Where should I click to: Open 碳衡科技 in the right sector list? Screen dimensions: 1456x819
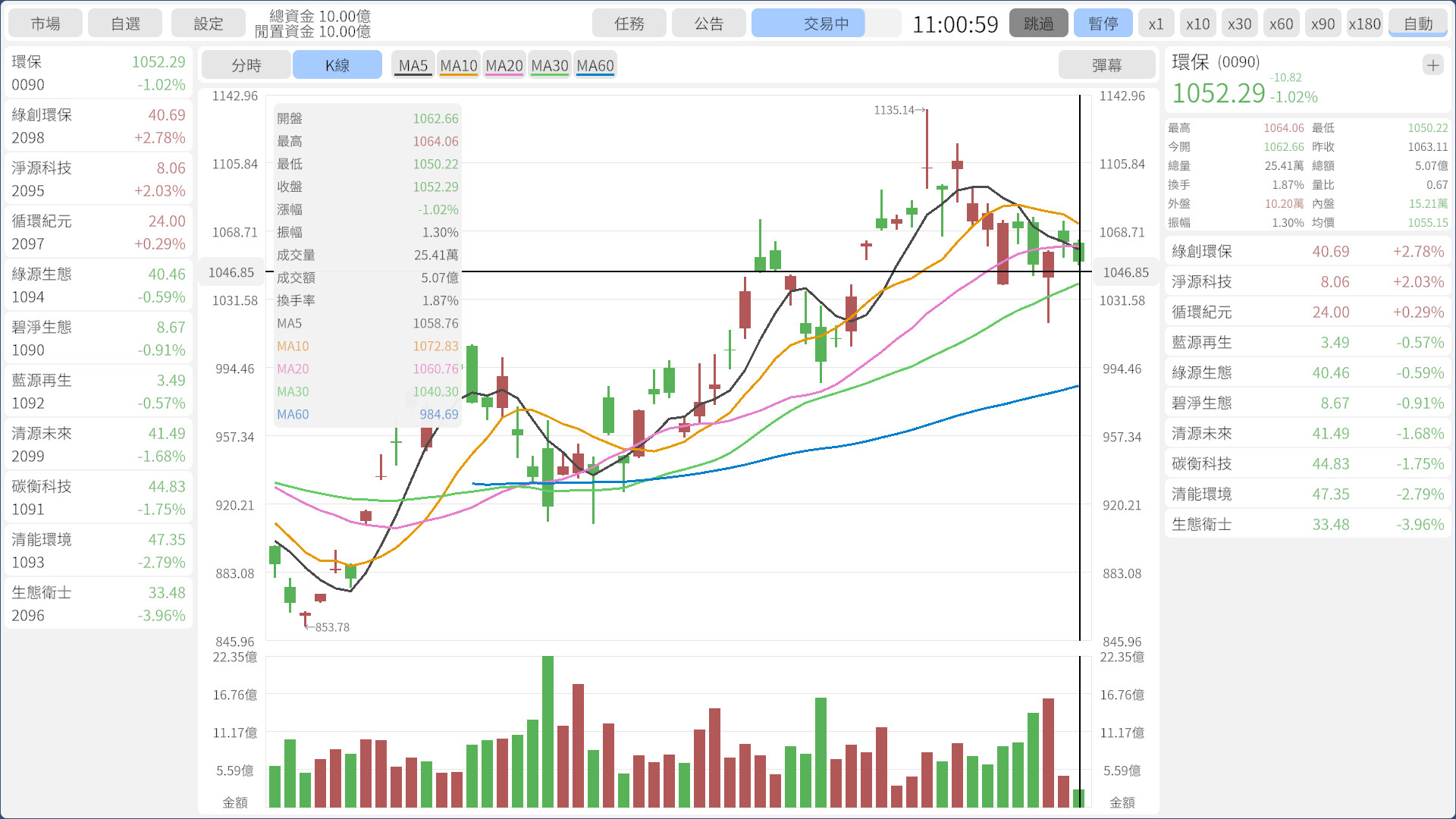(1307, 463)
